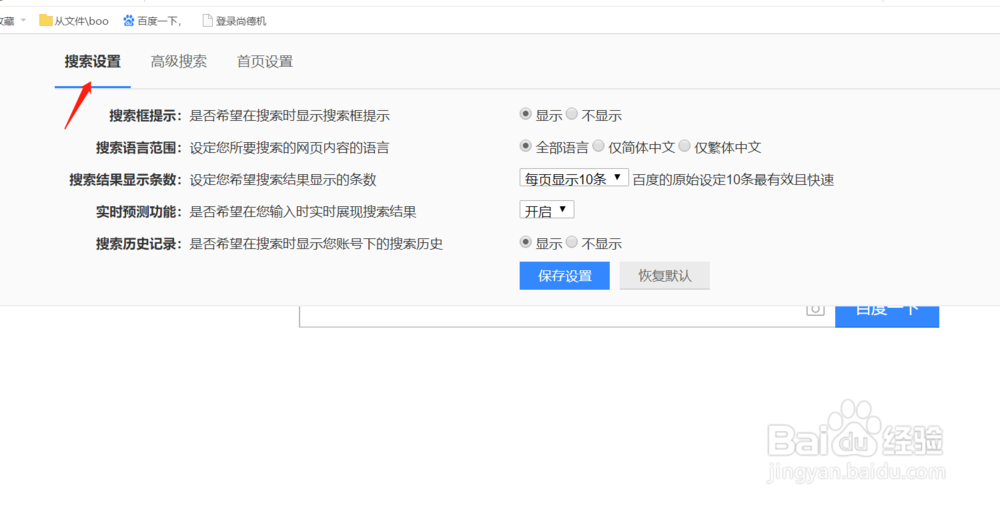Select 不显示 for 搜索历史记录
Image resolution: width=1000 pixels, height=506 pixels.
[x=572, y=242]
